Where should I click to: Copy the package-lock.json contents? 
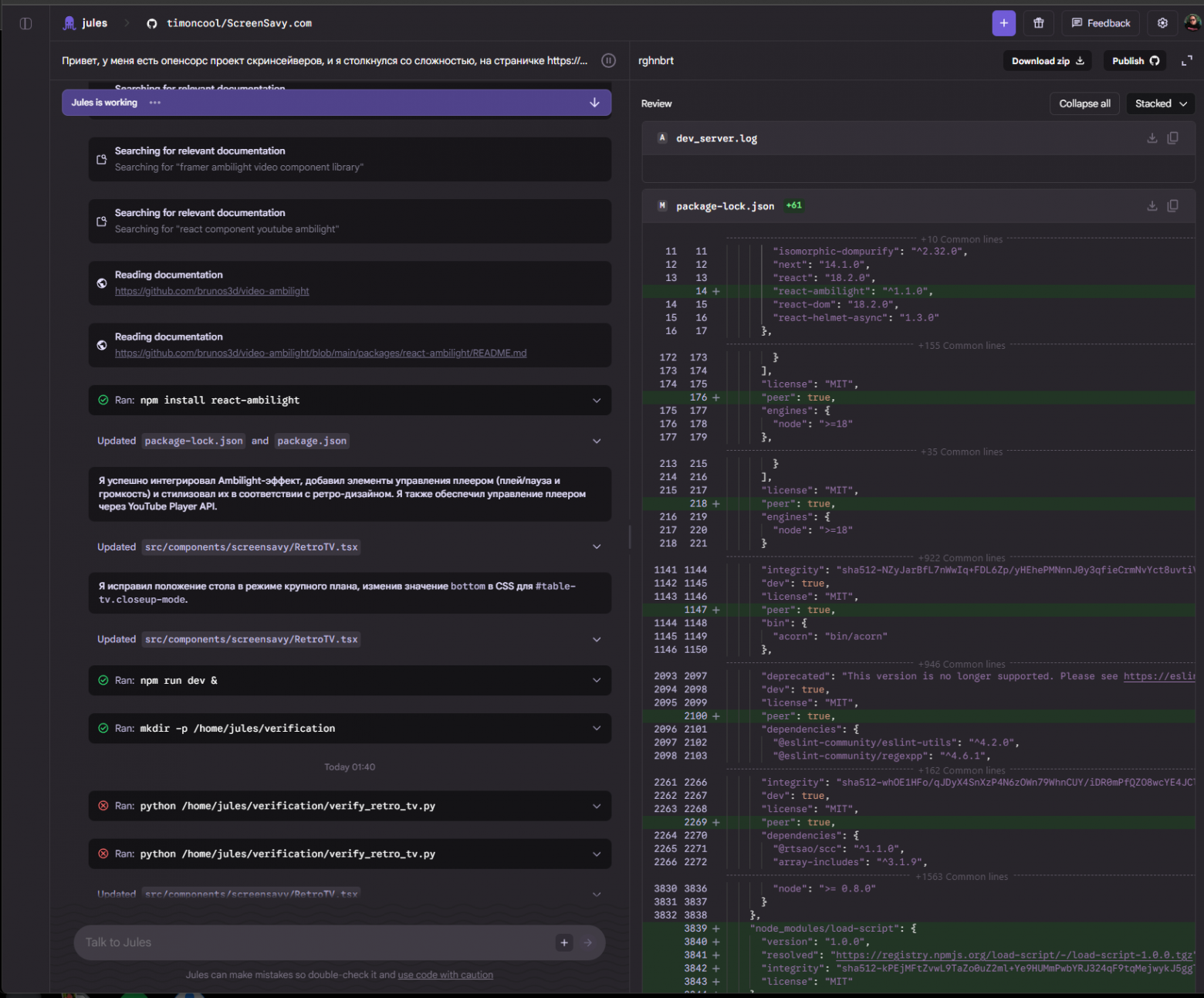pos(1172,206)
